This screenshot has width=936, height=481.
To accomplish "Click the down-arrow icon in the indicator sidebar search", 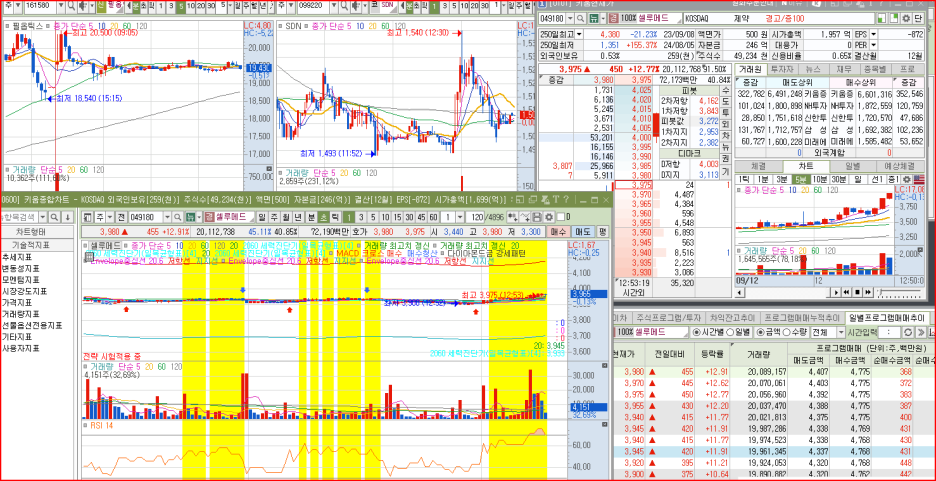I will coord(67,217).
